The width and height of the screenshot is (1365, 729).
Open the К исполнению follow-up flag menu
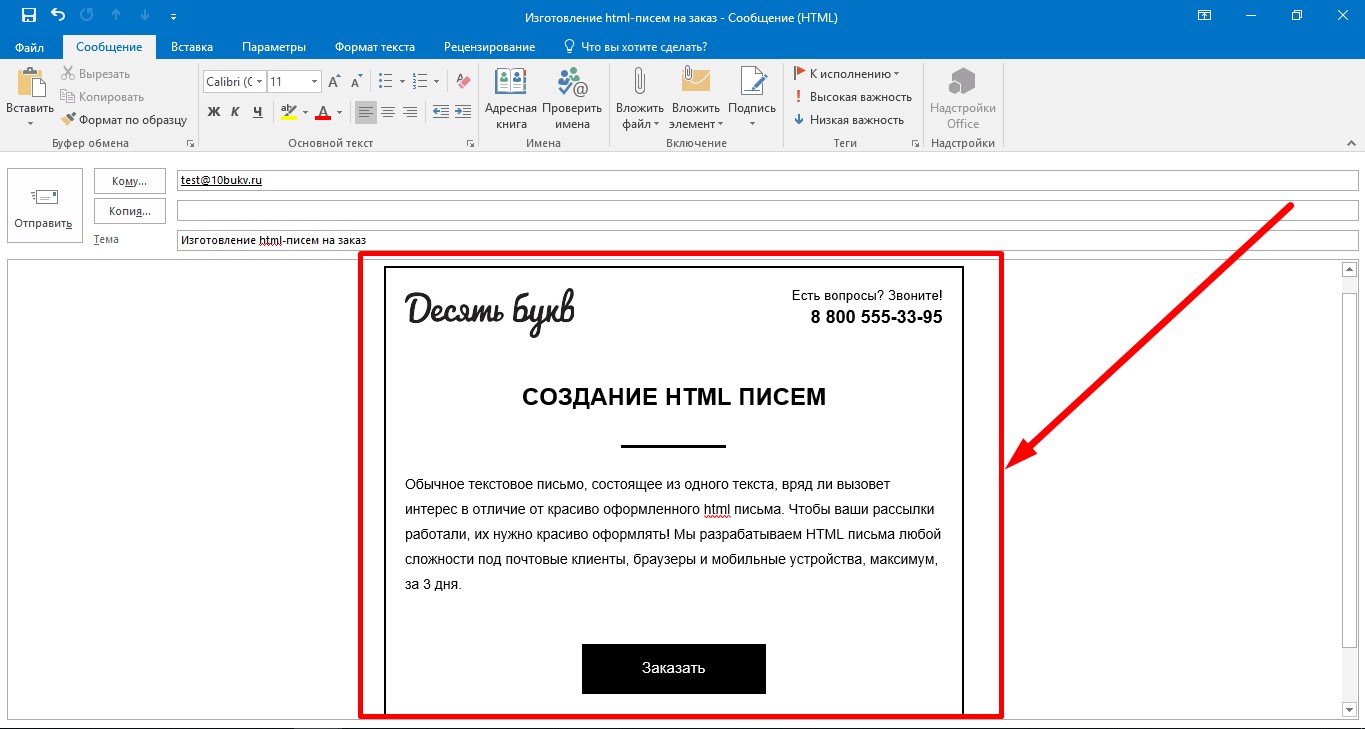[x=846, y=74]
